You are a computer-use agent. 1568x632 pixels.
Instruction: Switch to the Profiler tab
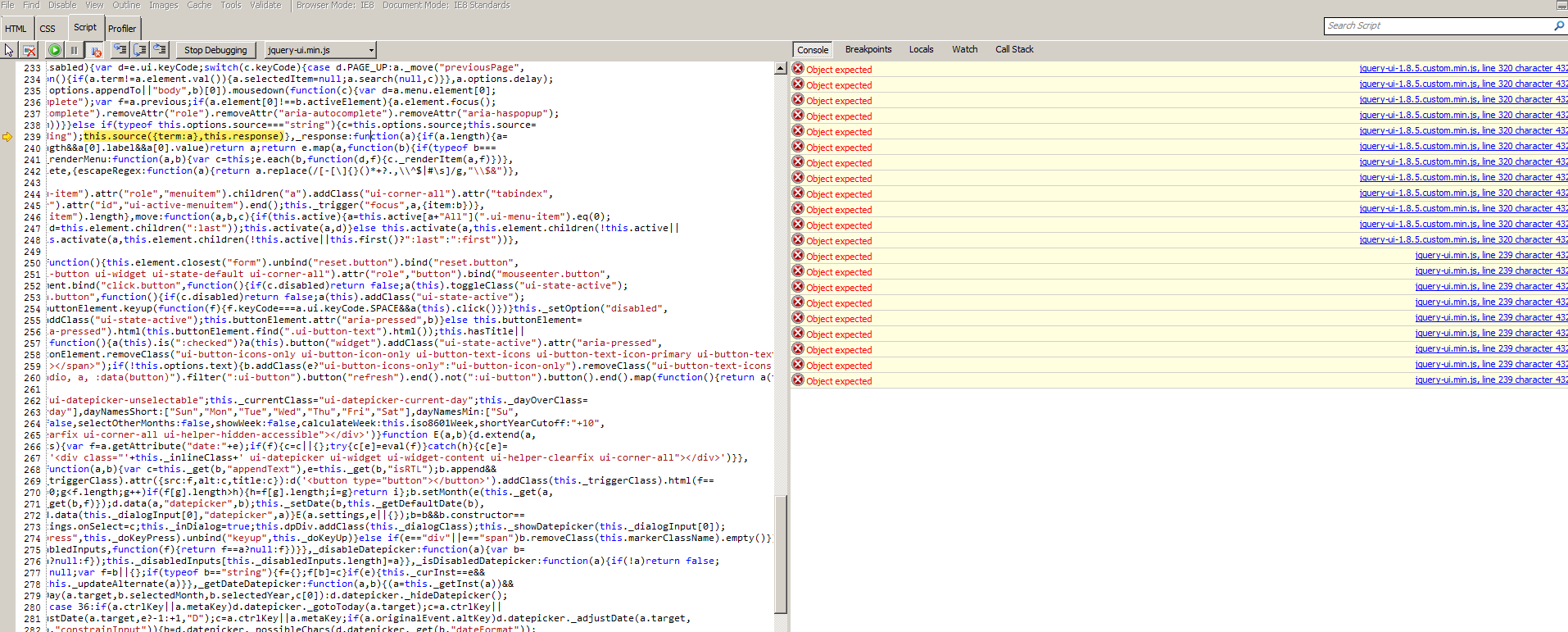click(122, 29)
